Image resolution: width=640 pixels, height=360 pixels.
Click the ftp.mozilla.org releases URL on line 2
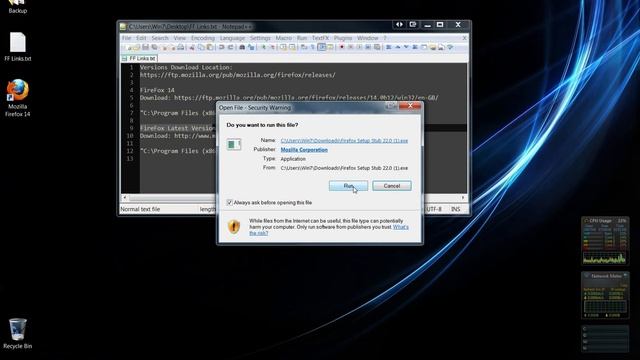tap(238, 75)
